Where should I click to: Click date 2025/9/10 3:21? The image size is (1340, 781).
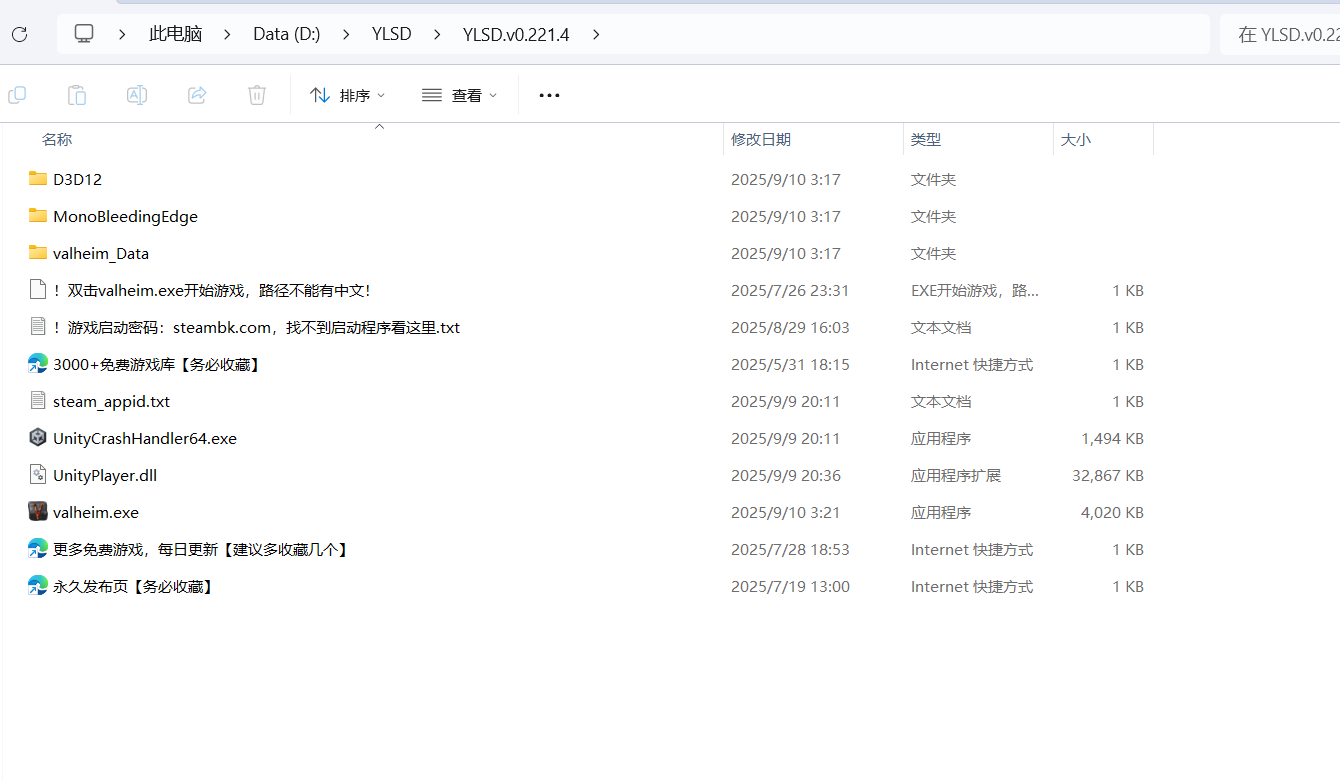tap(785, 512)
